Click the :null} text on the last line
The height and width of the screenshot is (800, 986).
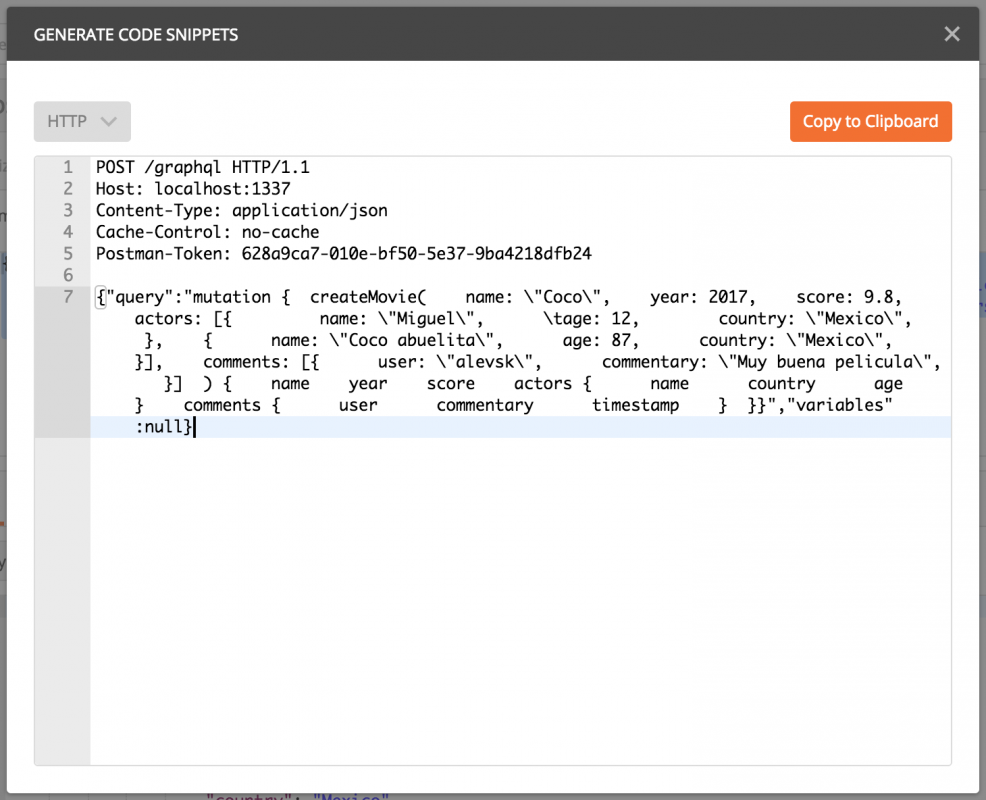click(164, 427)
